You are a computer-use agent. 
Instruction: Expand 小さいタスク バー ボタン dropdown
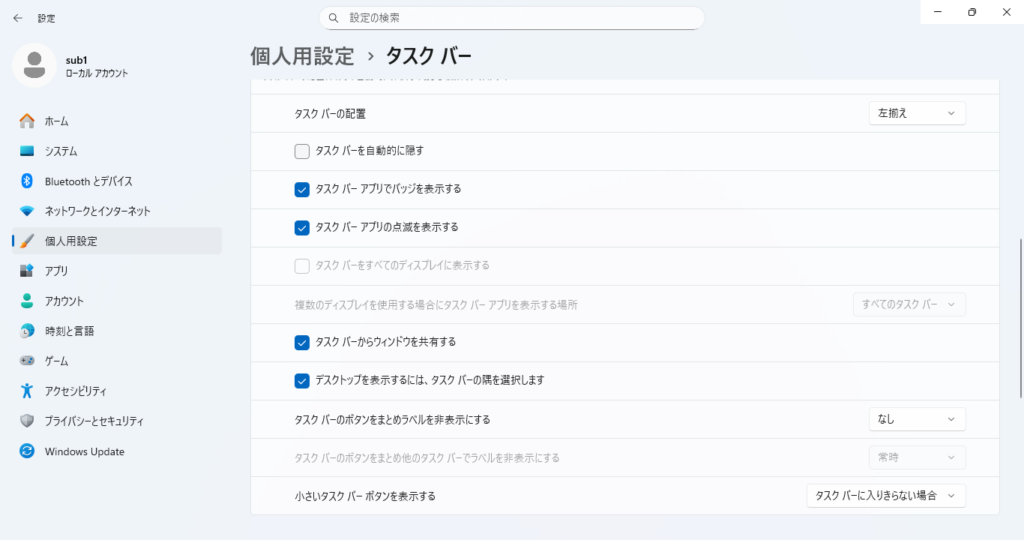point(885,496)
